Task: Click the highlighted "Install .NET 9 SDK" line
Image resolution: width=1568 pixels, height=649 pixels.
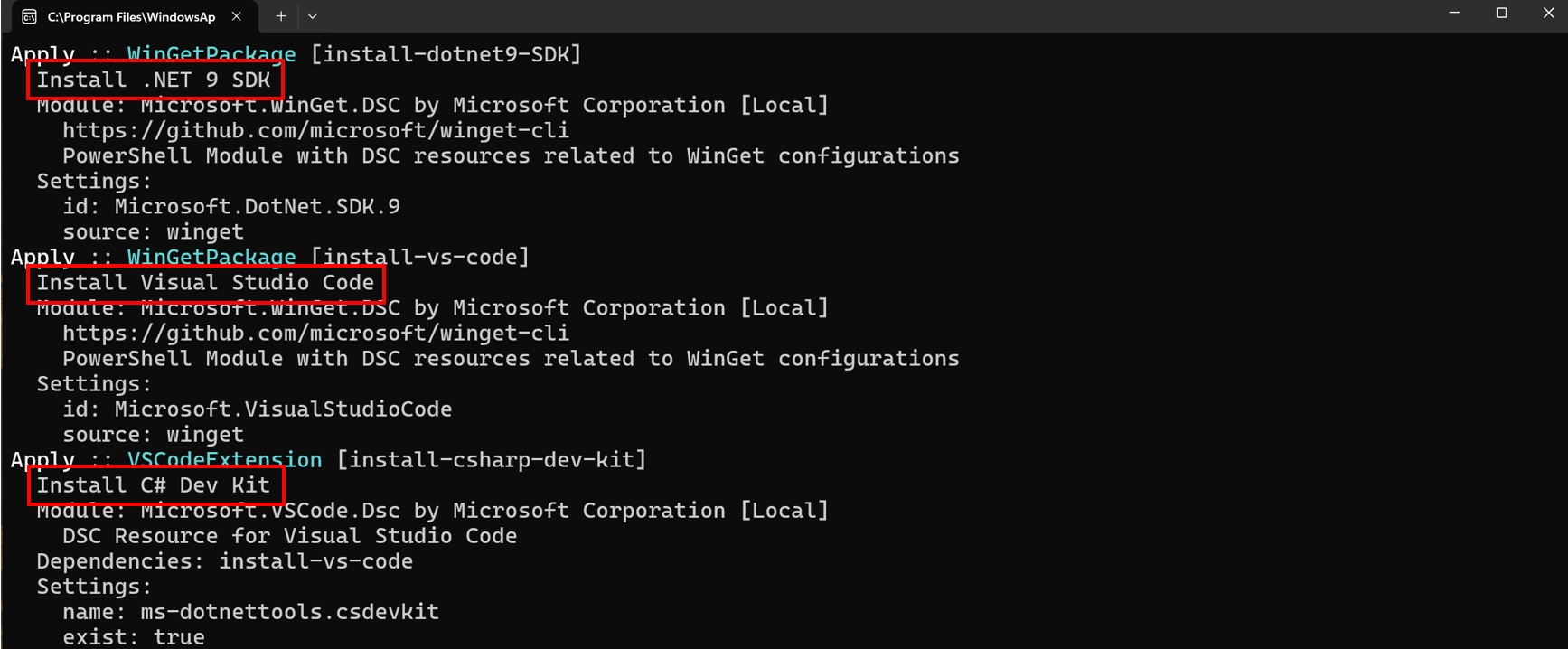Action: pos(154,80)
